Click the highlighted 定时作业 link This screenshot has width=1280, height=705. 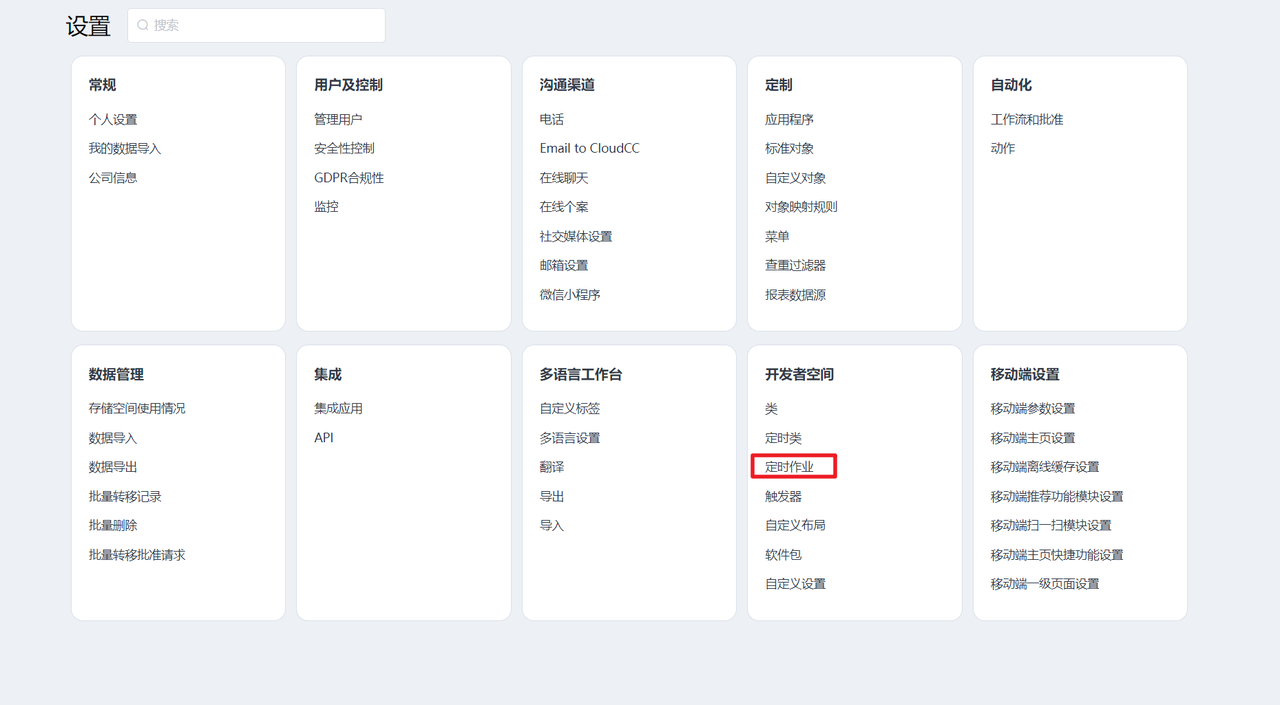coord(790,467)
